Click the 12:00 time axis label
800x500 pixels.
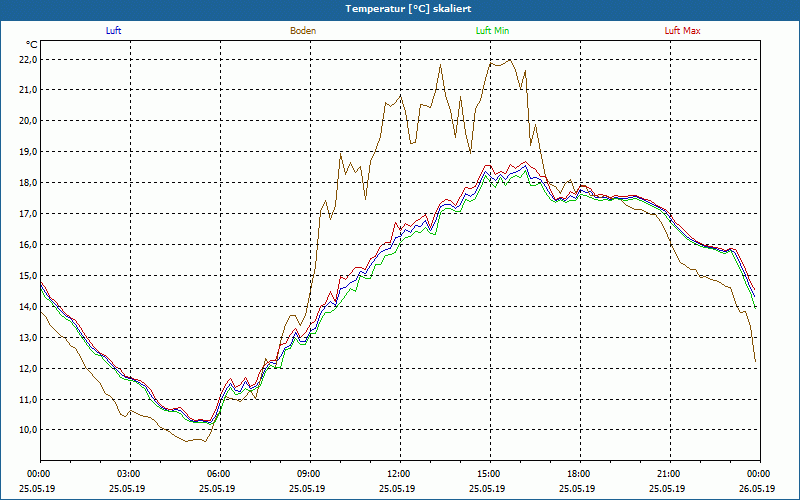[x=400, y=474]
